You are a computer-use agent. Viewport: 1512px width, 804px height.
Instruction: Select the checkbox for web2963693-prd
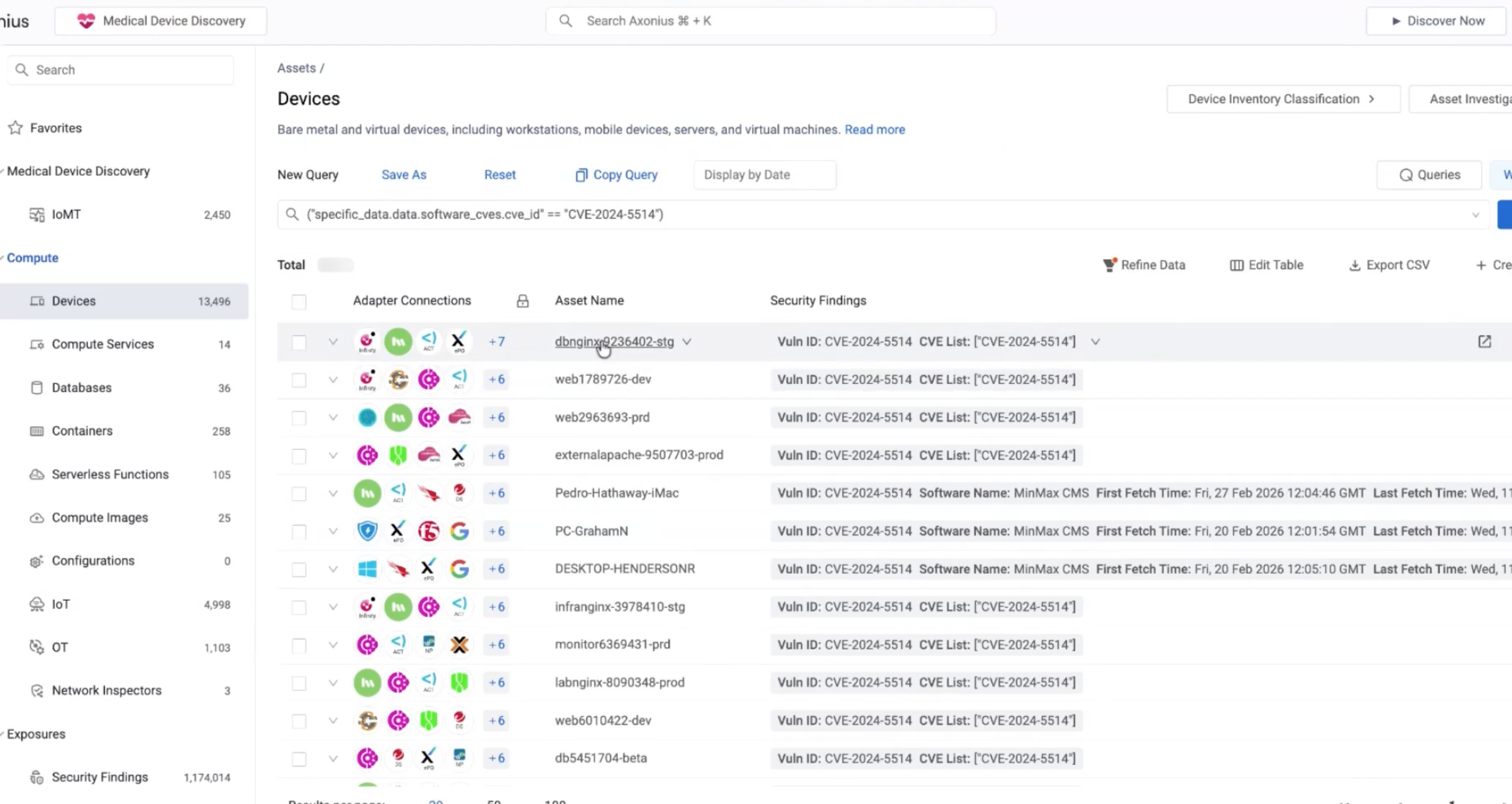(298, 418)
